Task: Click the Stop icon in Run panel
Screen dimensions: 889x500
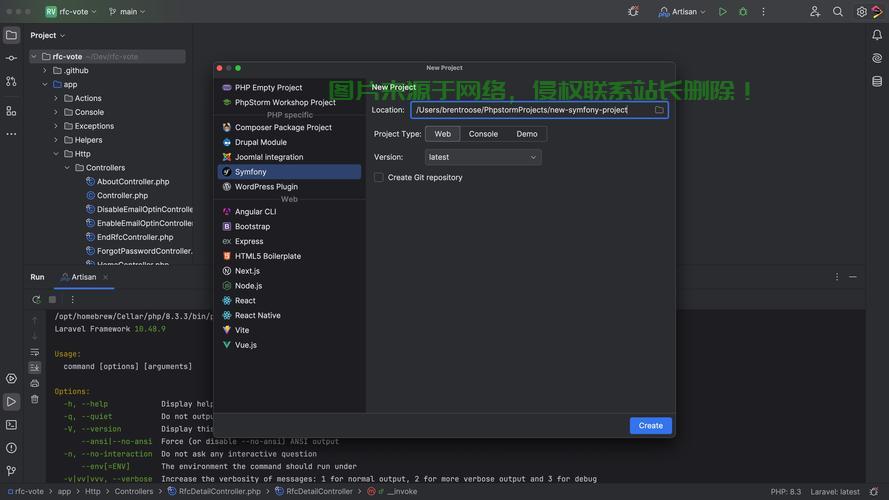Action: [x=52, y=299]
